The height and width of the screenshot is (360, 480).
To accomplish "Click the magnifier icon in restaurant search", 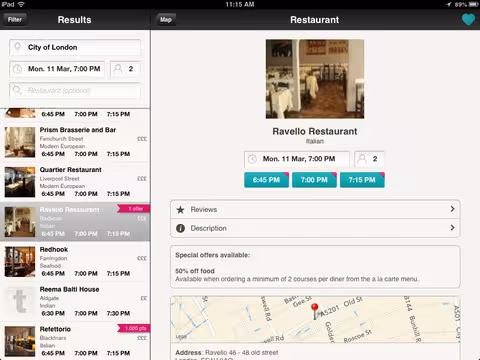I will tap(17, 90).
